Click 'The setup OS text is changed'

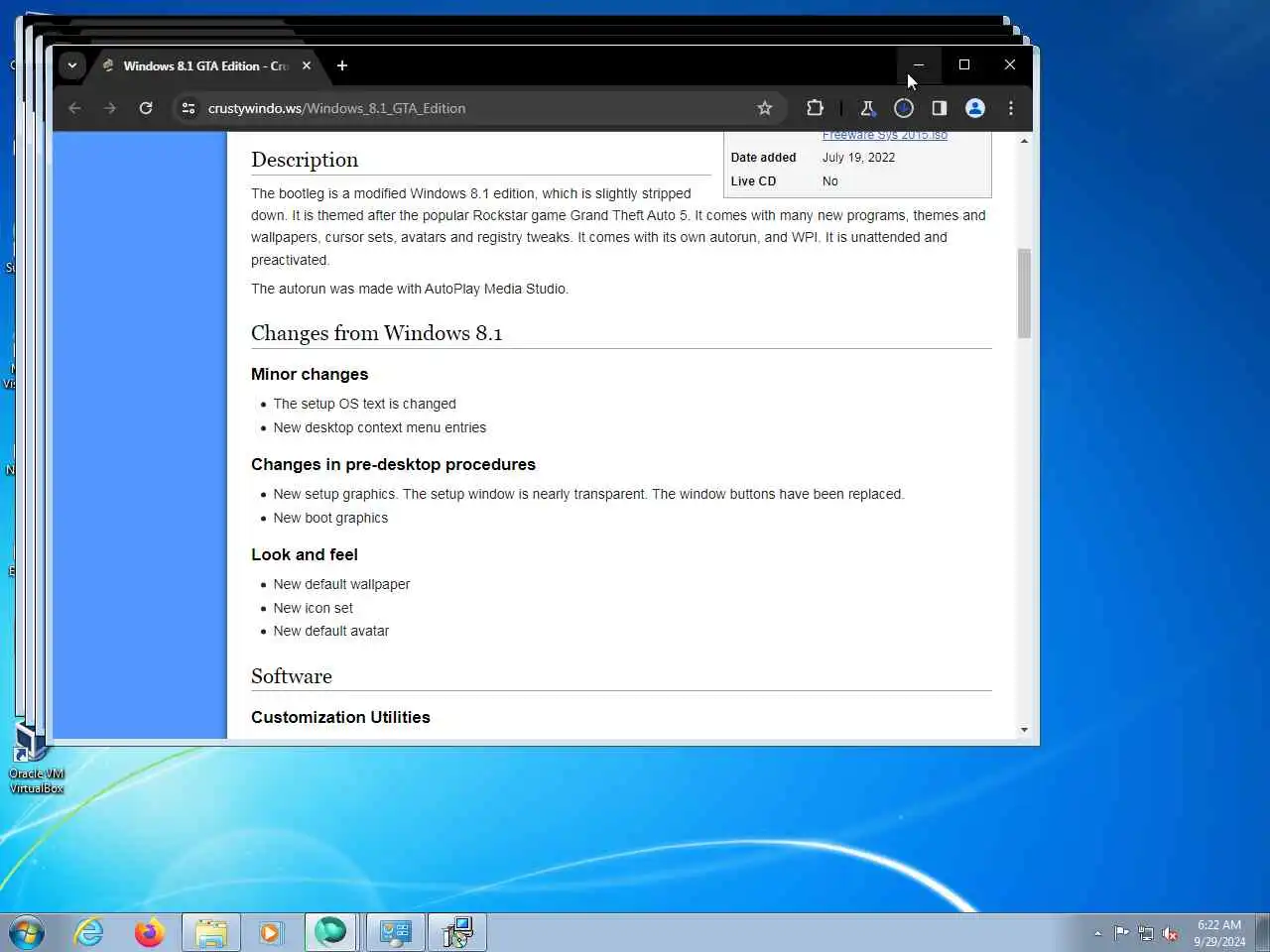point(364,404)
